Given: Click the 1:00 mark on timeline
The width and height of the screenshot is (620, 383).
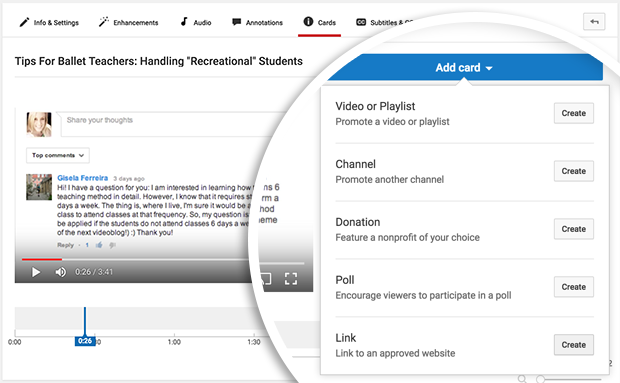Looking at the screenshot, I should click(174, 342).
